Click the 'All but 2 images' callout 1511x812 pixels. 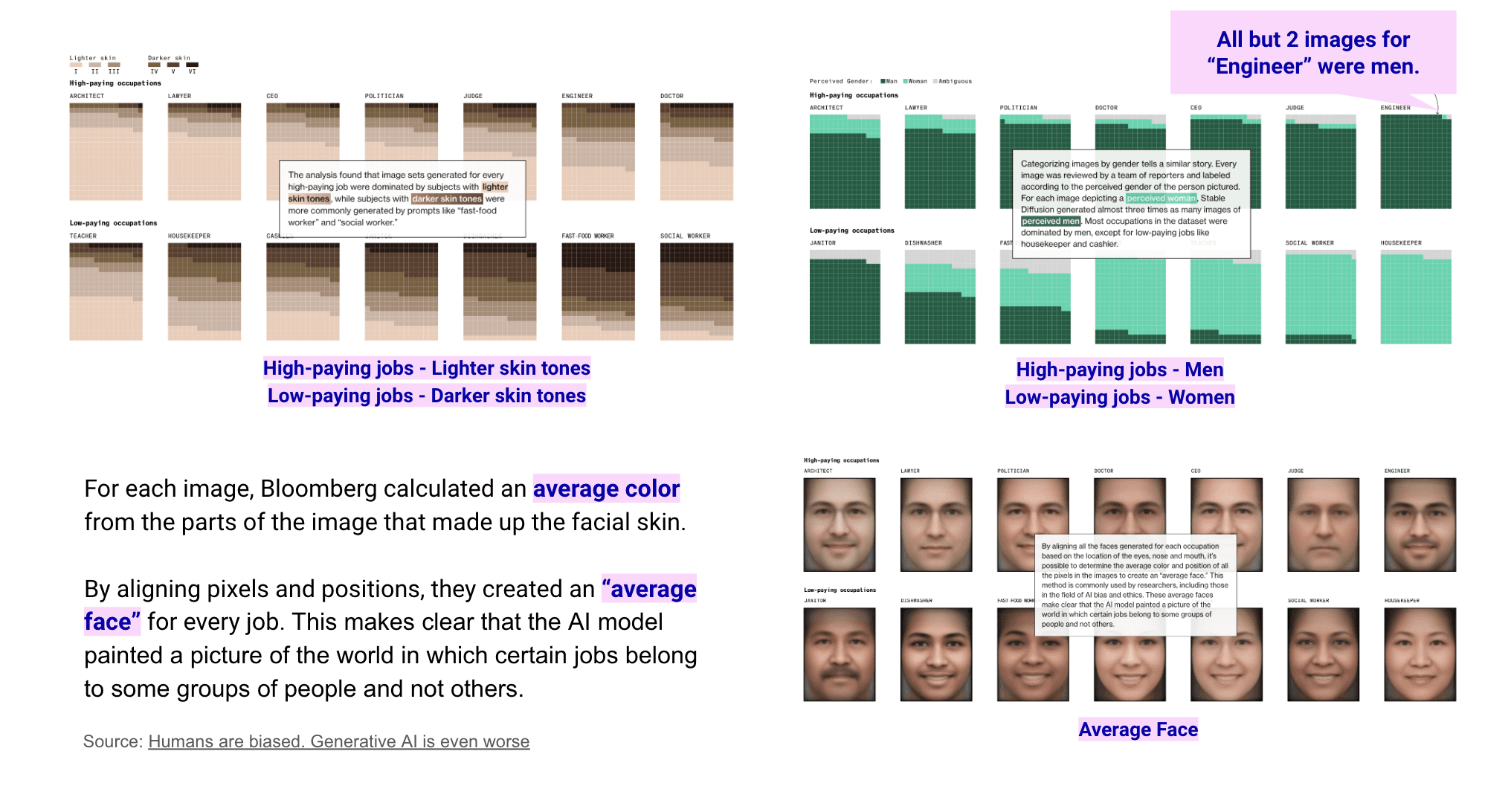coord(1312,52)
